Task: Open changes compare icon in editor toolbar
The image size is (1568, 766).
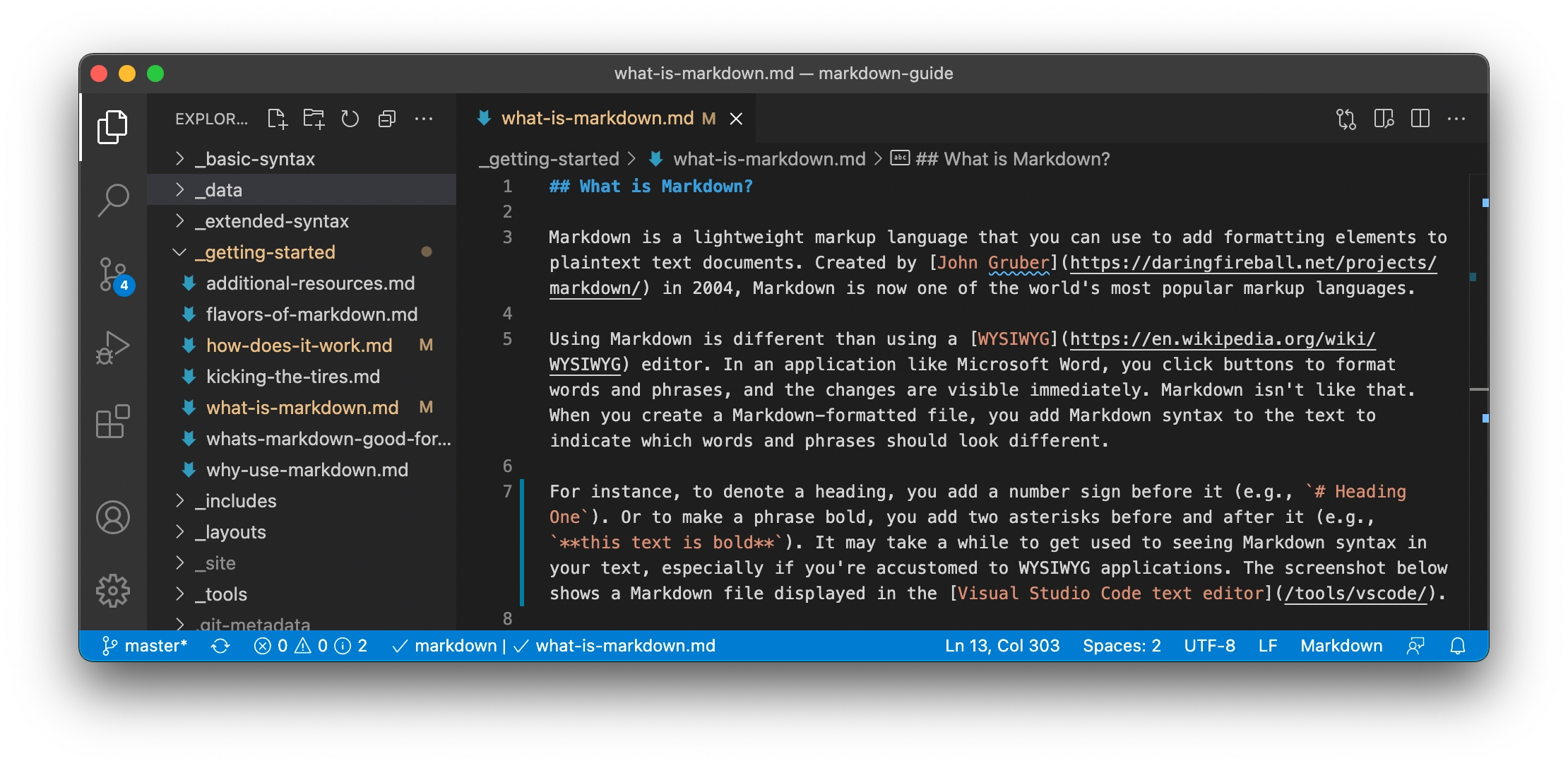Action: [x=1346, y=119]
